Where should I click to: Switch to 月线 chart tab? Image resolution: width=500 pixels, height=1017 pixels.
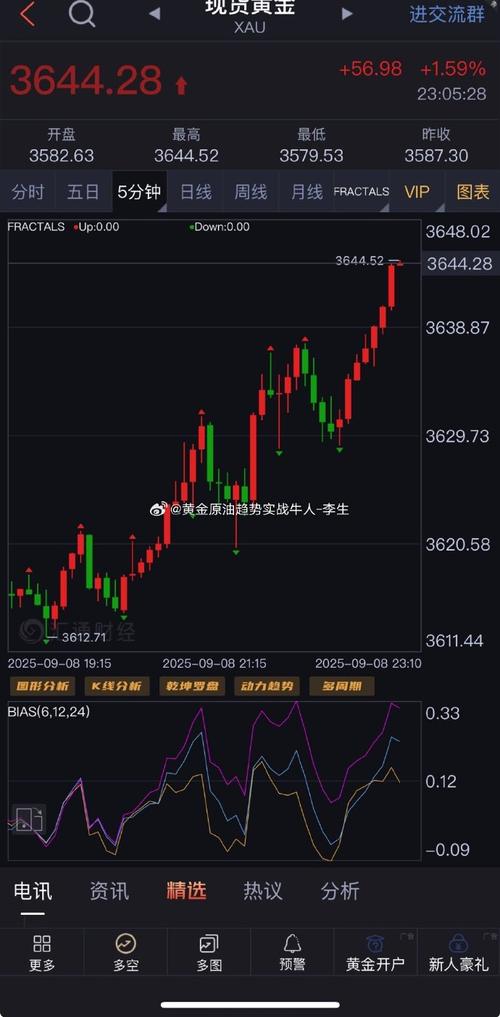click(x=306, y=192)
